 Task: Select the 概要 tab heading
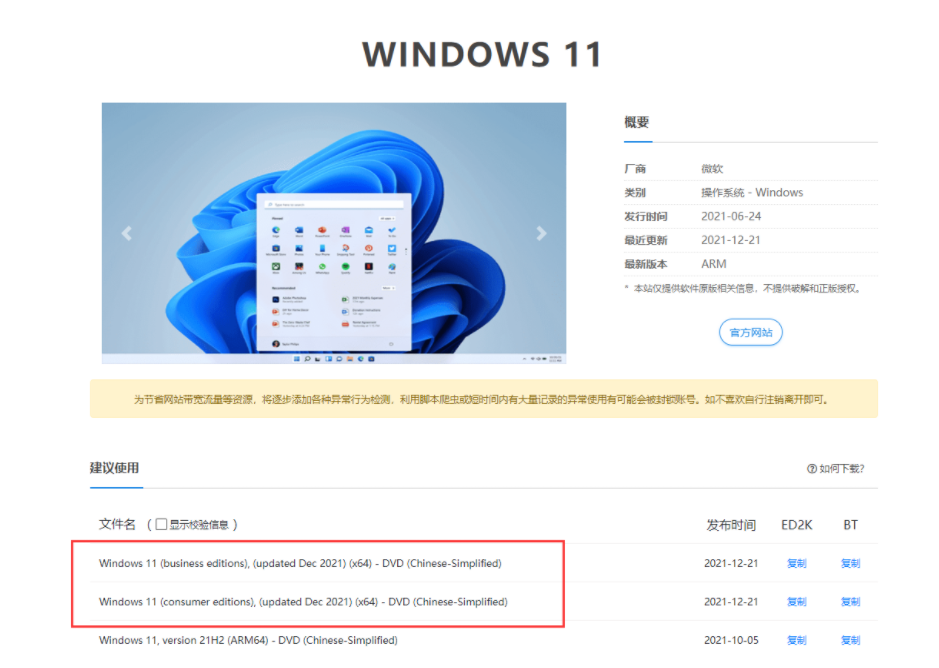637,122
